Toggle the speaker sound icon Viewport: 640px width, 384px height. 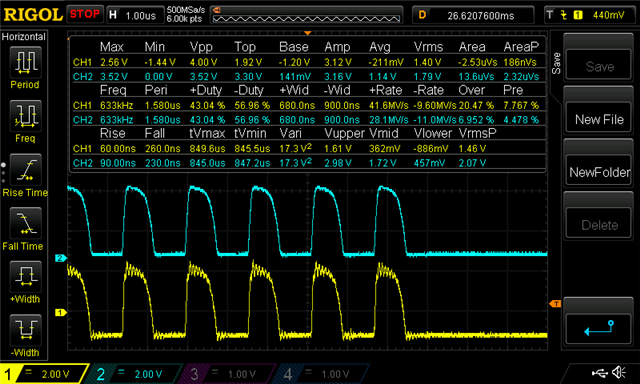pyautogui.click(x=619, y=372)
